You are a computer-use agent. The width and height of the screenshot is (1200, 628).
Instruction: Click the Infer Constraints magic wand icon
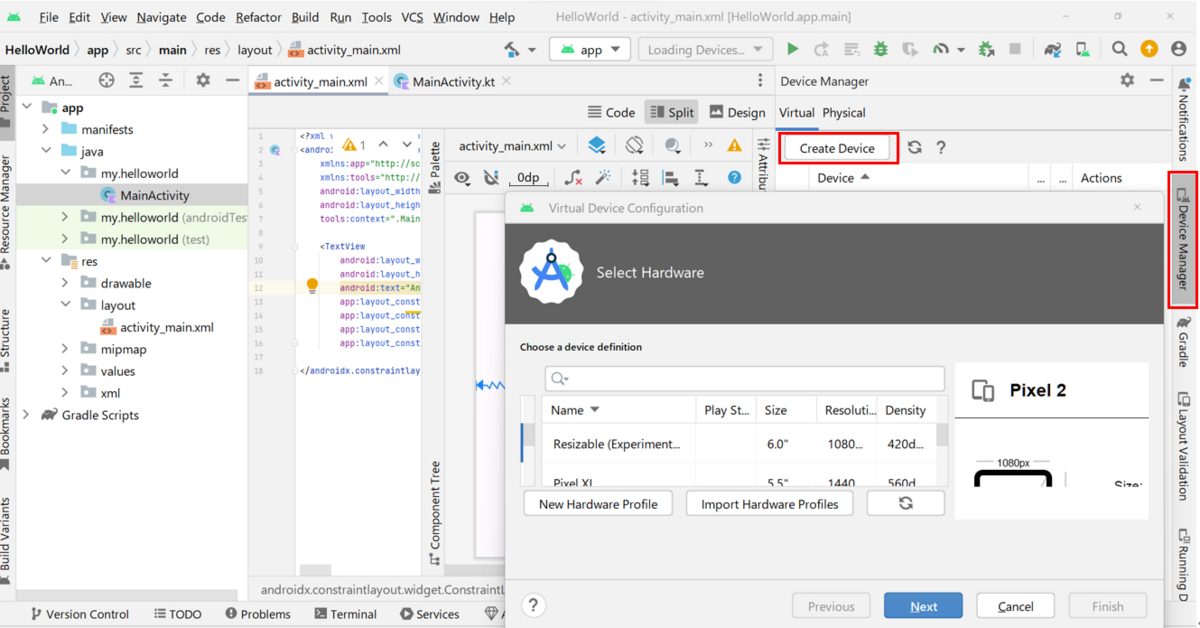click(x=603, y=178)
